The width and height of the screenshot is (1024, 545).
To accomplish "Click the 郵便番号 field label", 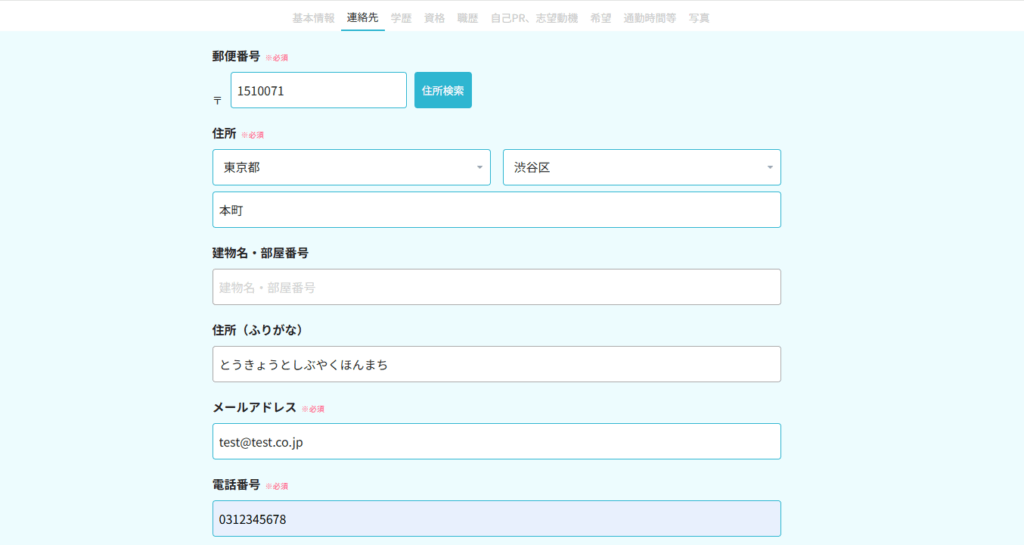I will click(236, 56).
